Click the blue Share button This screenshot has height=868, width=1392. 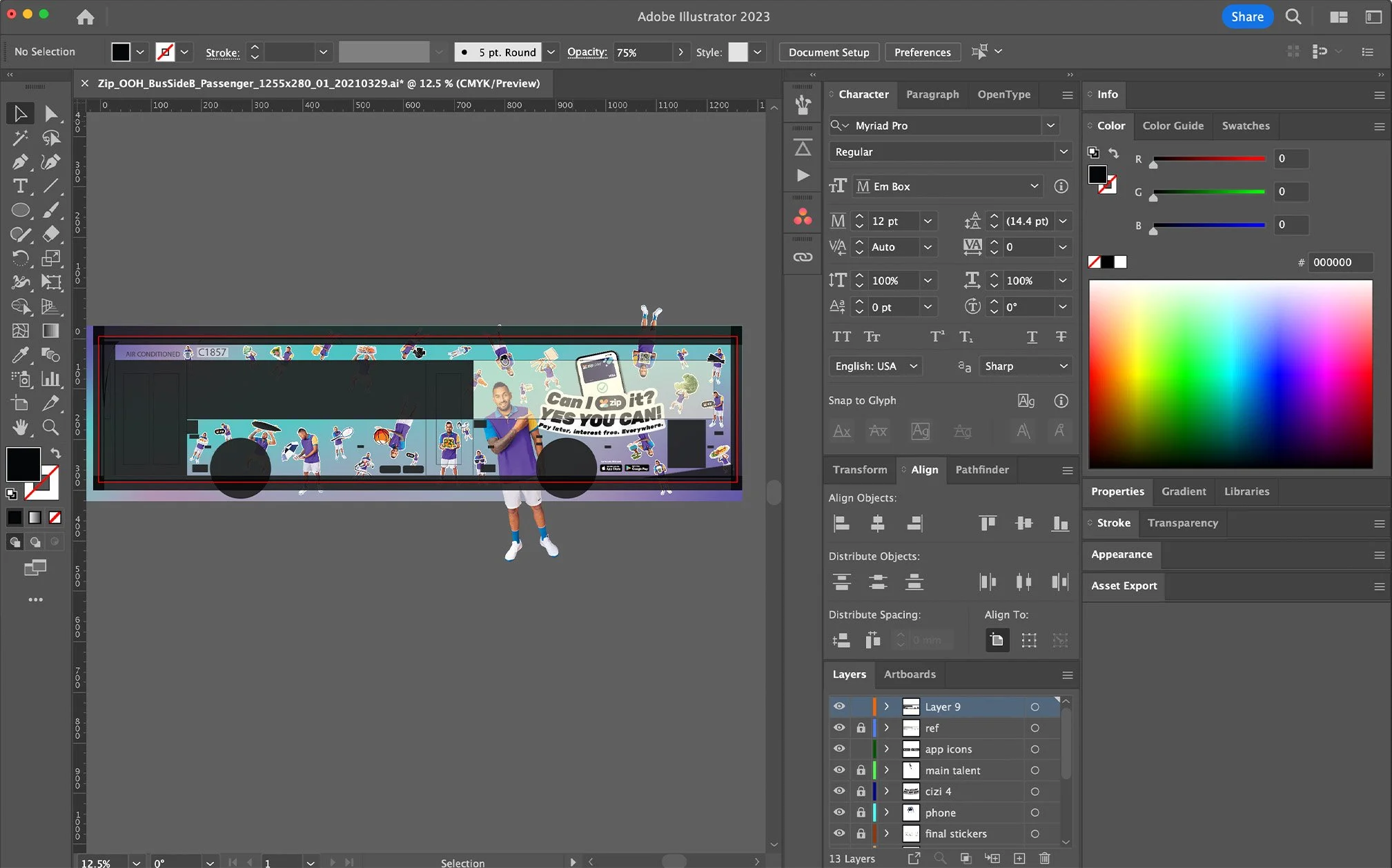(1246, 17)
